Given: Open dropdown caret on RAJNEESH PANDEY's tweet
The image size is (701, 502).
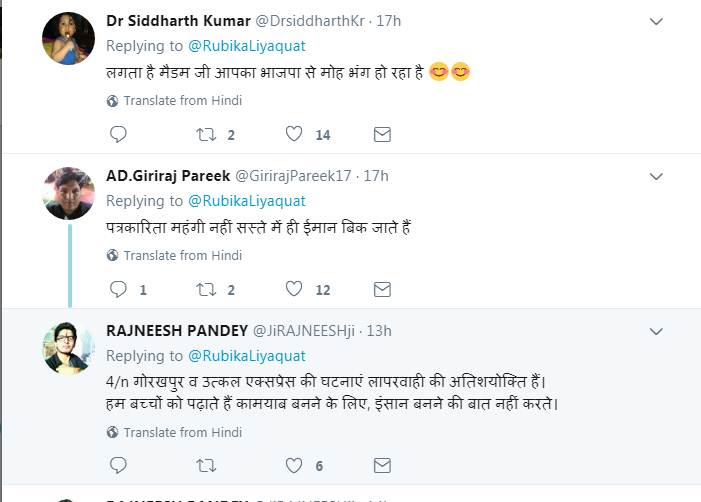Looking at the screenshot, I should (x=656, y=331).
